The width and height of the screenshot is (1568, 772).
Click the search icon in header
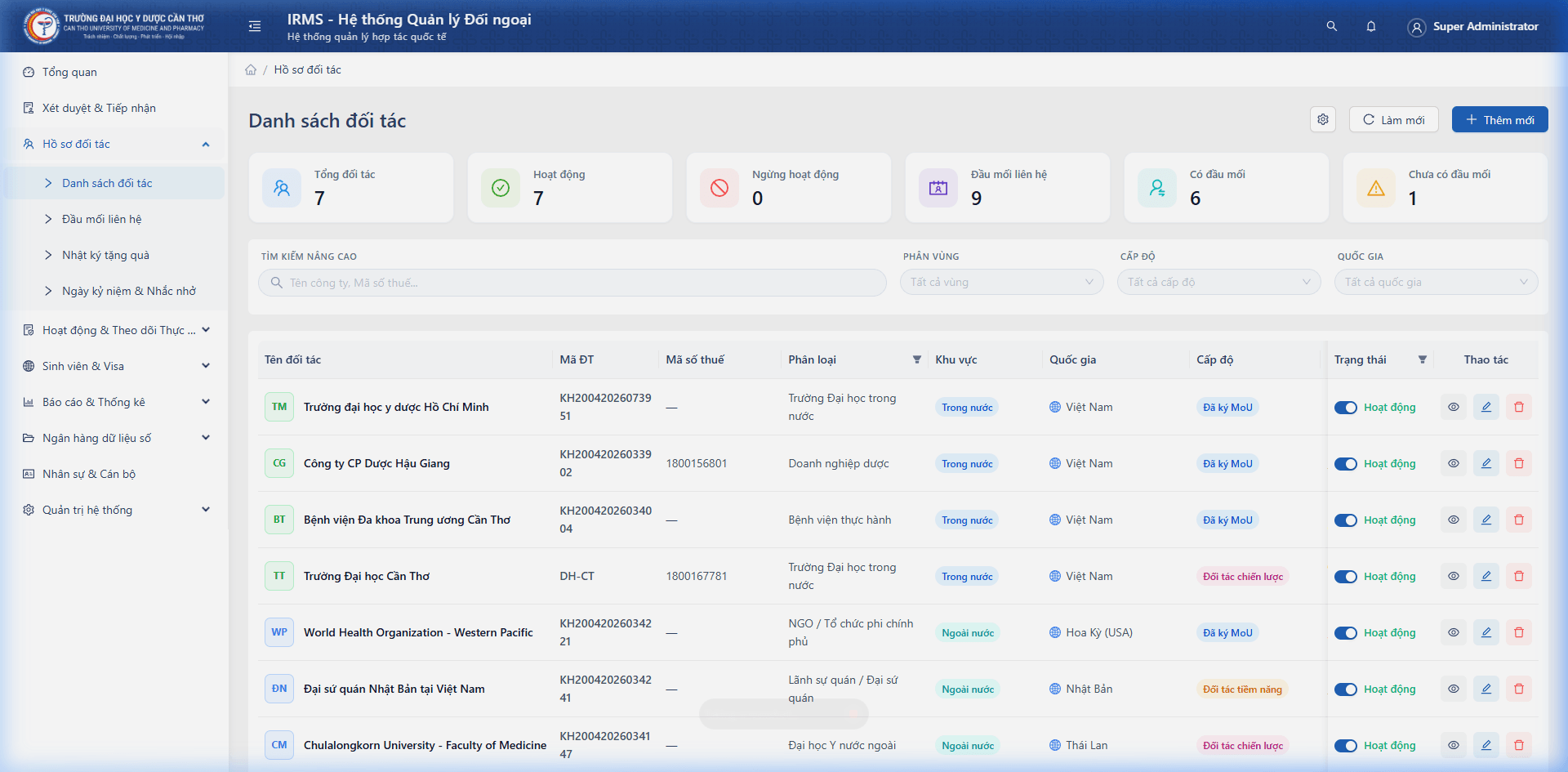(1331, 26)
